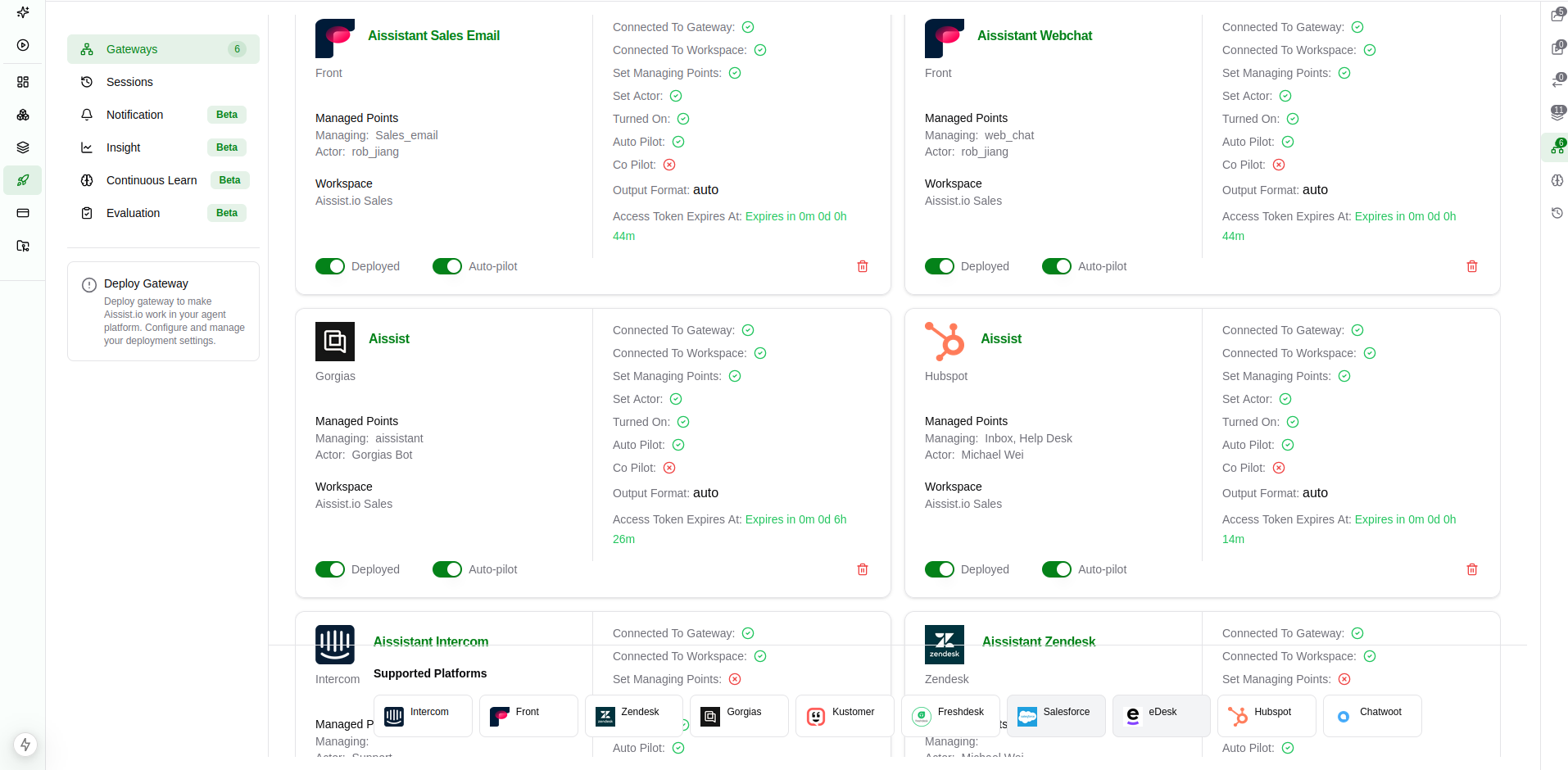The height and width of the screenshot is (770, 1568).
Task: Open the sparkle AI assistant icon at top left
Action: pyautogui.click(x=22, y=12)
